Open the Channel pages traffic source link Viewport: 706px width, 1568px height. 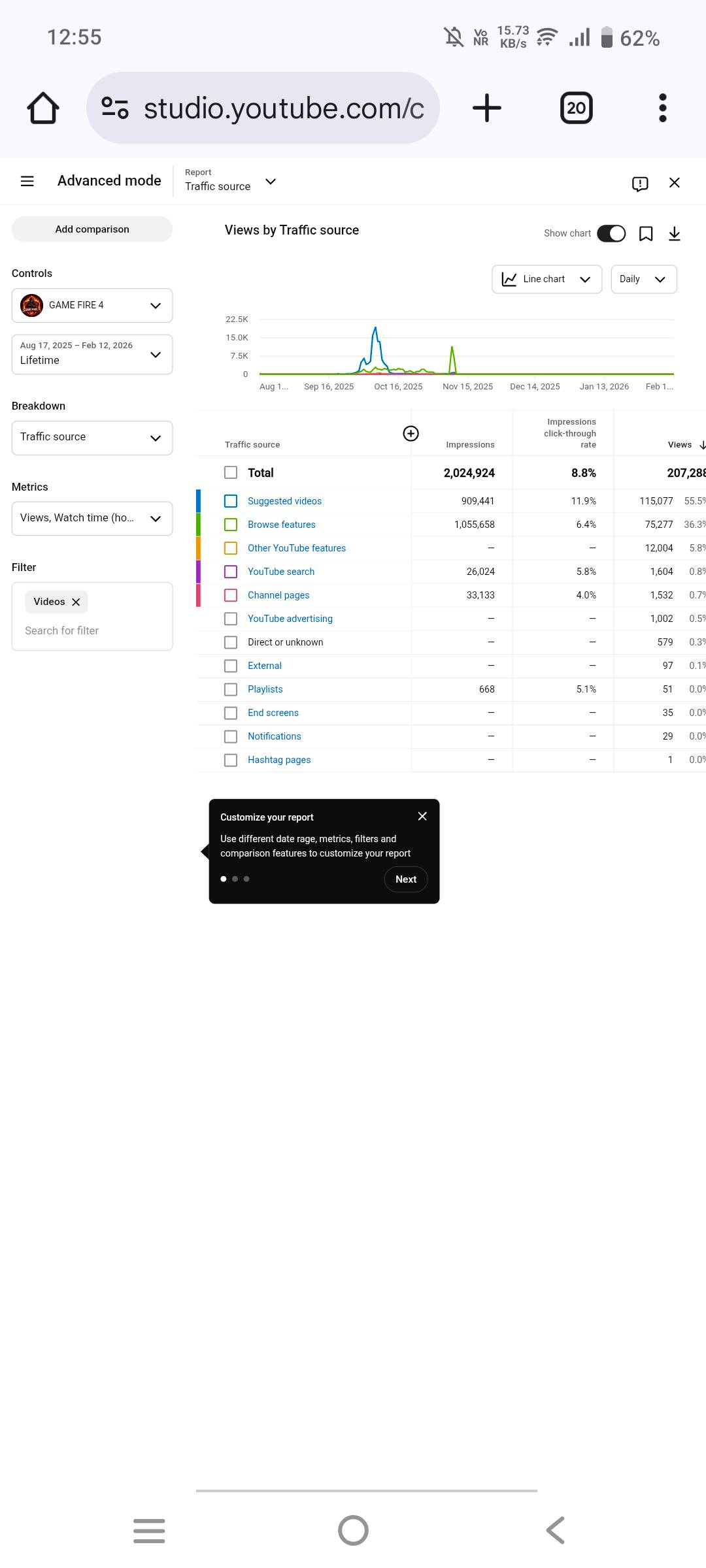[x=278, y=595]
